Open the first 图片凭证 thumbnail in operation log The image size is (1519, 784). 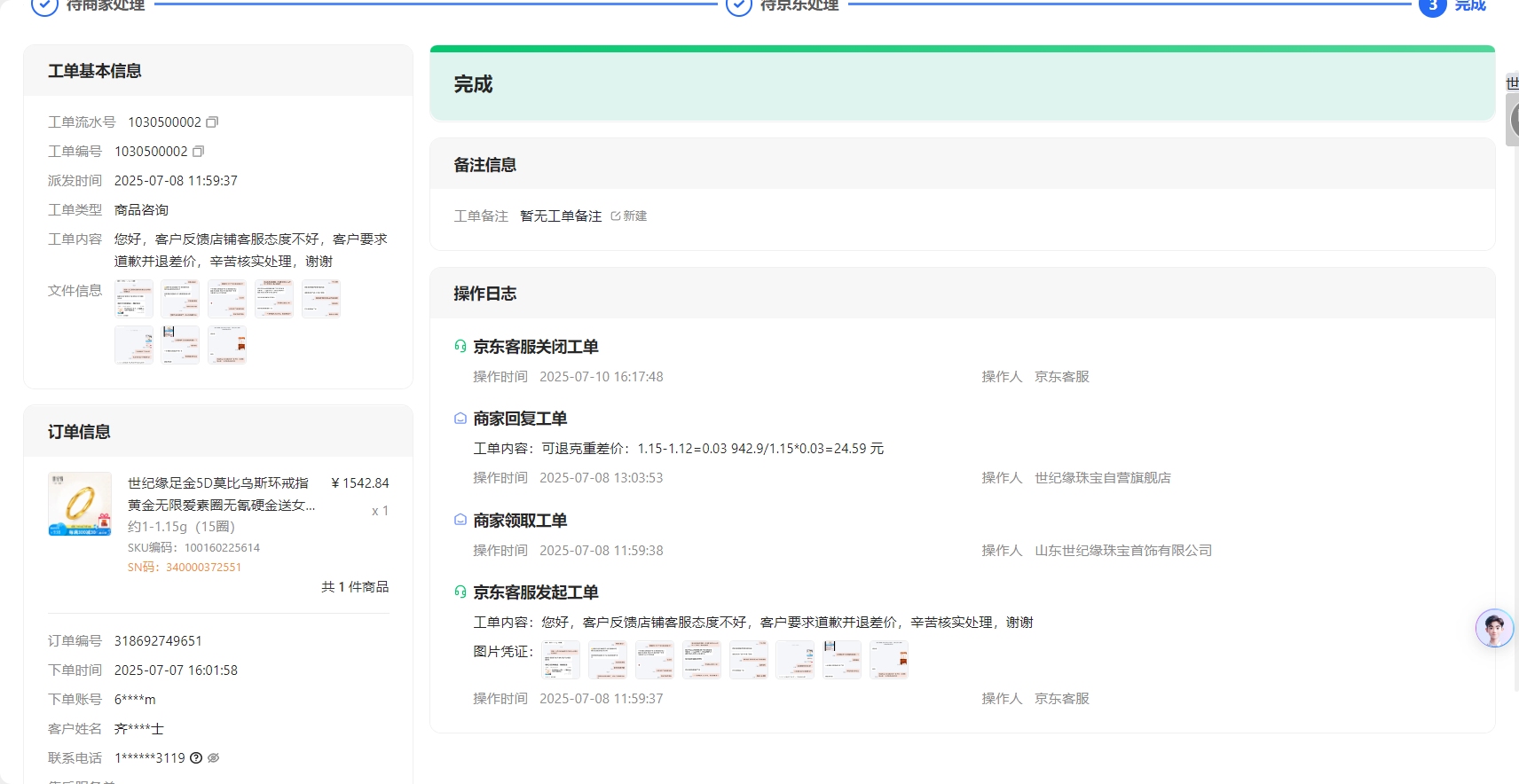pos(561,660)
